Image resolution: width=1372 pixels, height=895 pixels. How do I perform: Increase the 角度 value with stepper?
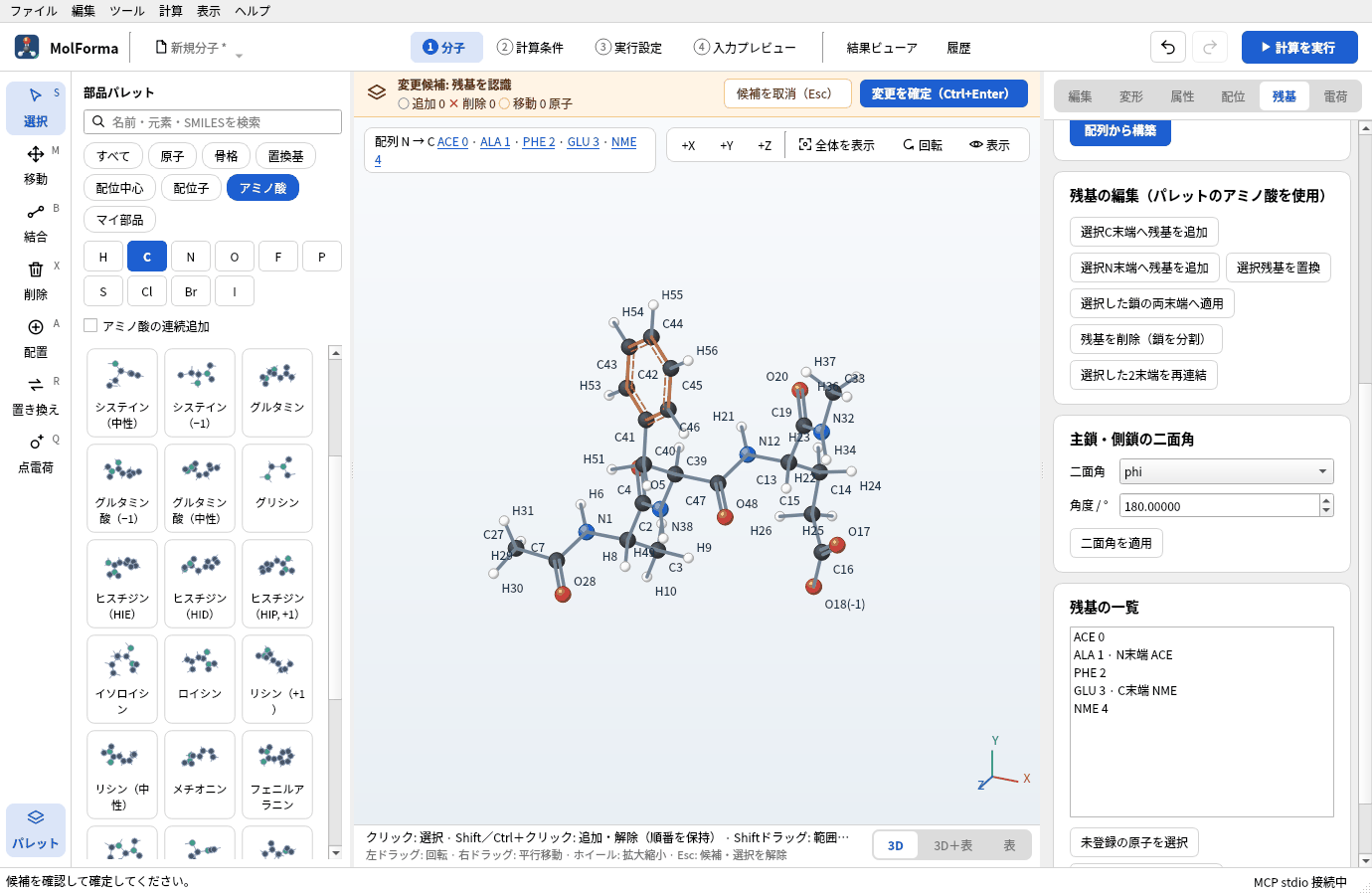[1326, 500]
